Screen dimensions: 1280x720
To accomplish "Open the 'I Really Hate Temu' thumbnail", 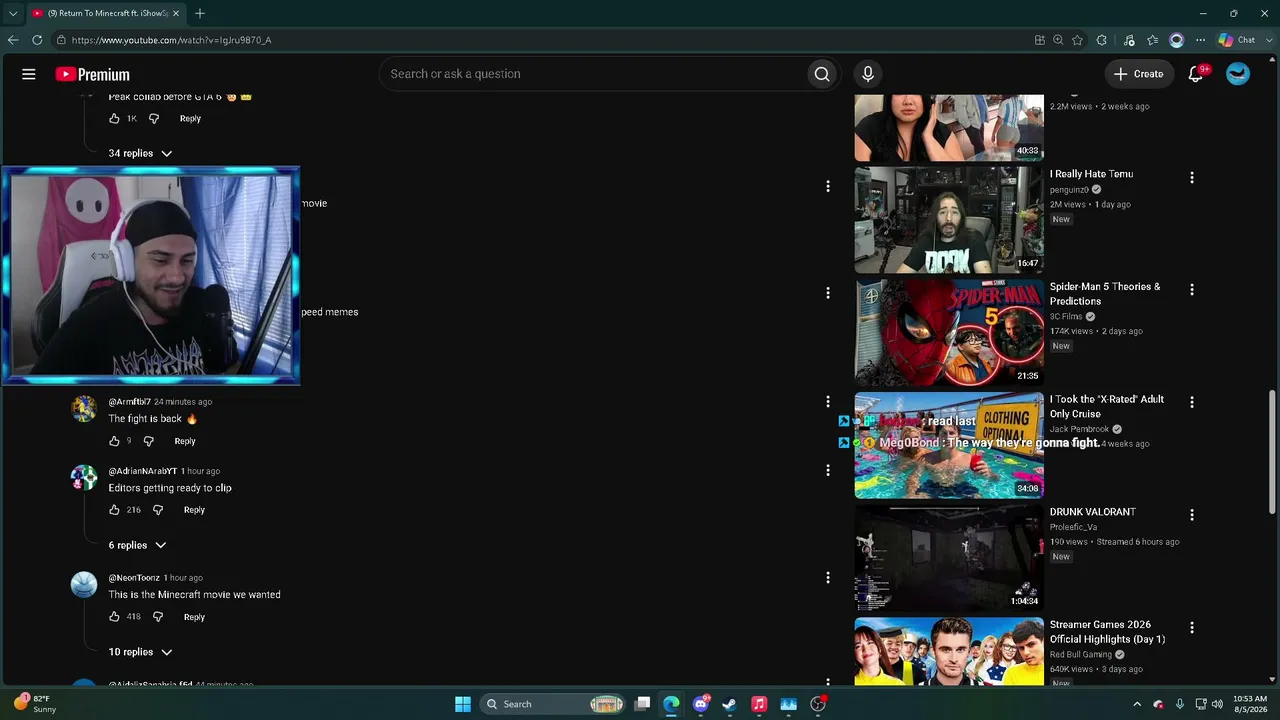I will [x=949, y=220].
